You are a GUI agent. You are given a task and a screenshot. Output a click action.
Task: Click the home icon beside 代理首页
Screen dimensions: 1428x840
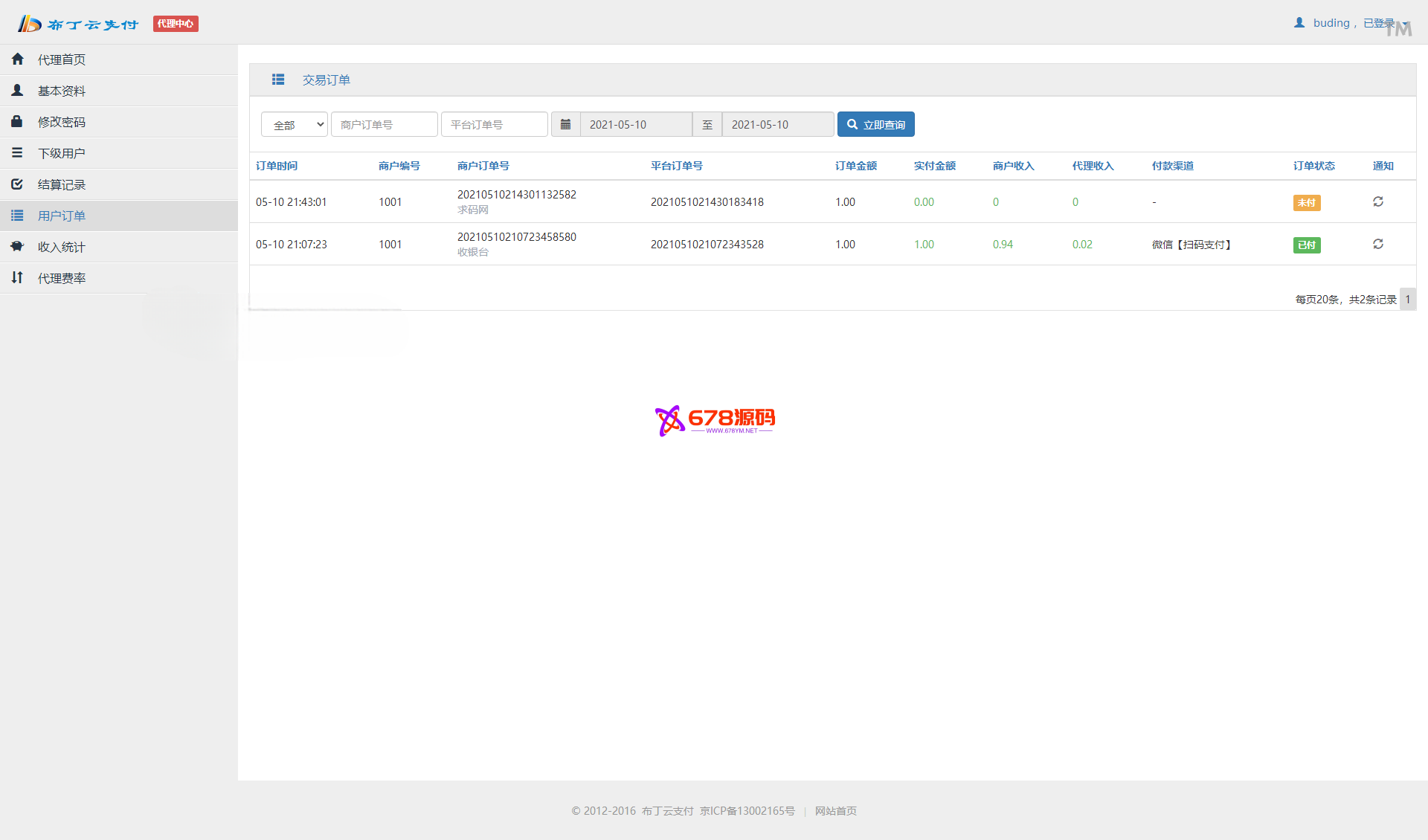tap(18, 59)
